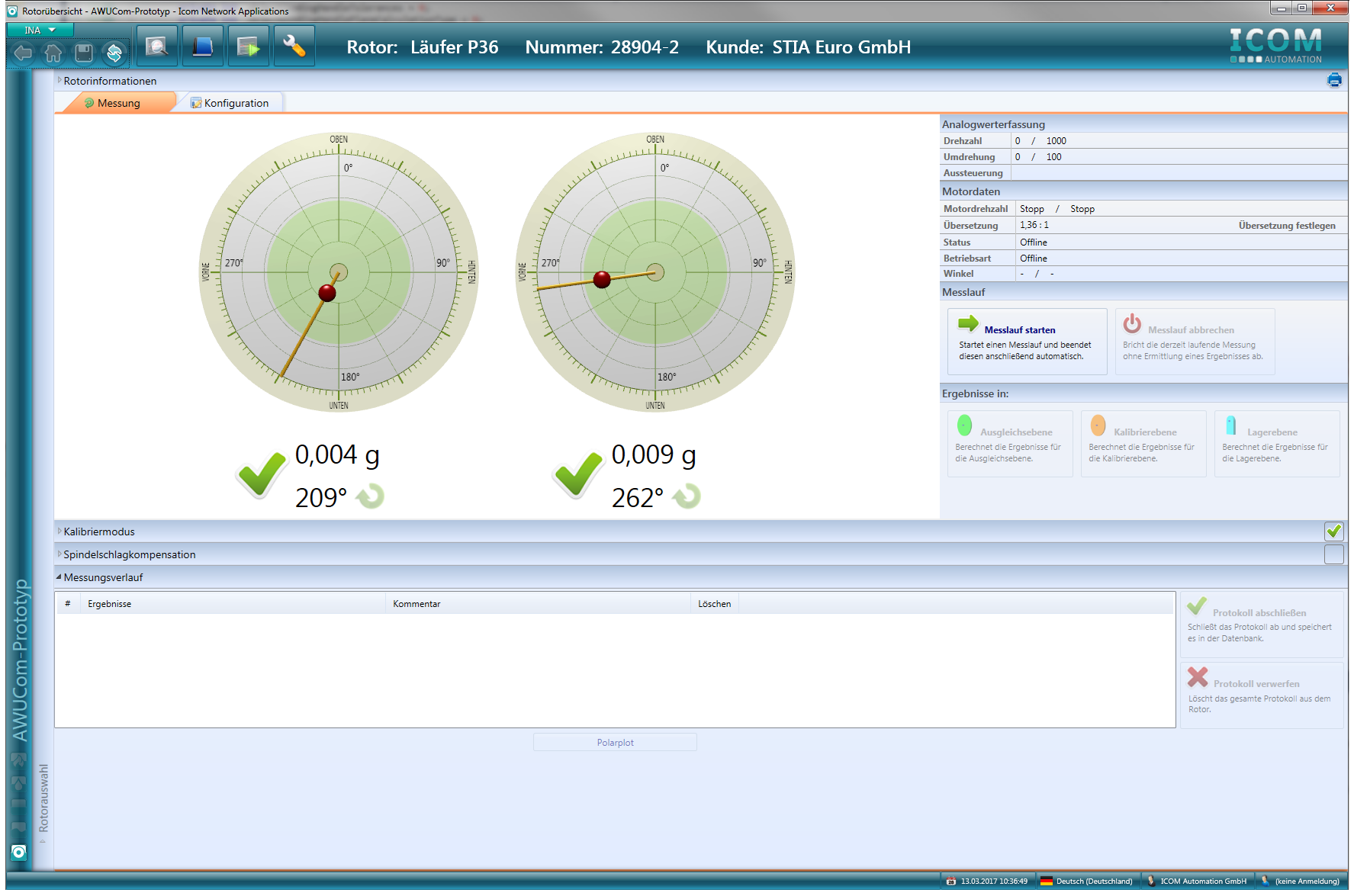This screenshot has width=1354, height=896.
Task: Open the magnifier analysis toolbar button
Action: click(x=157, y=47)
